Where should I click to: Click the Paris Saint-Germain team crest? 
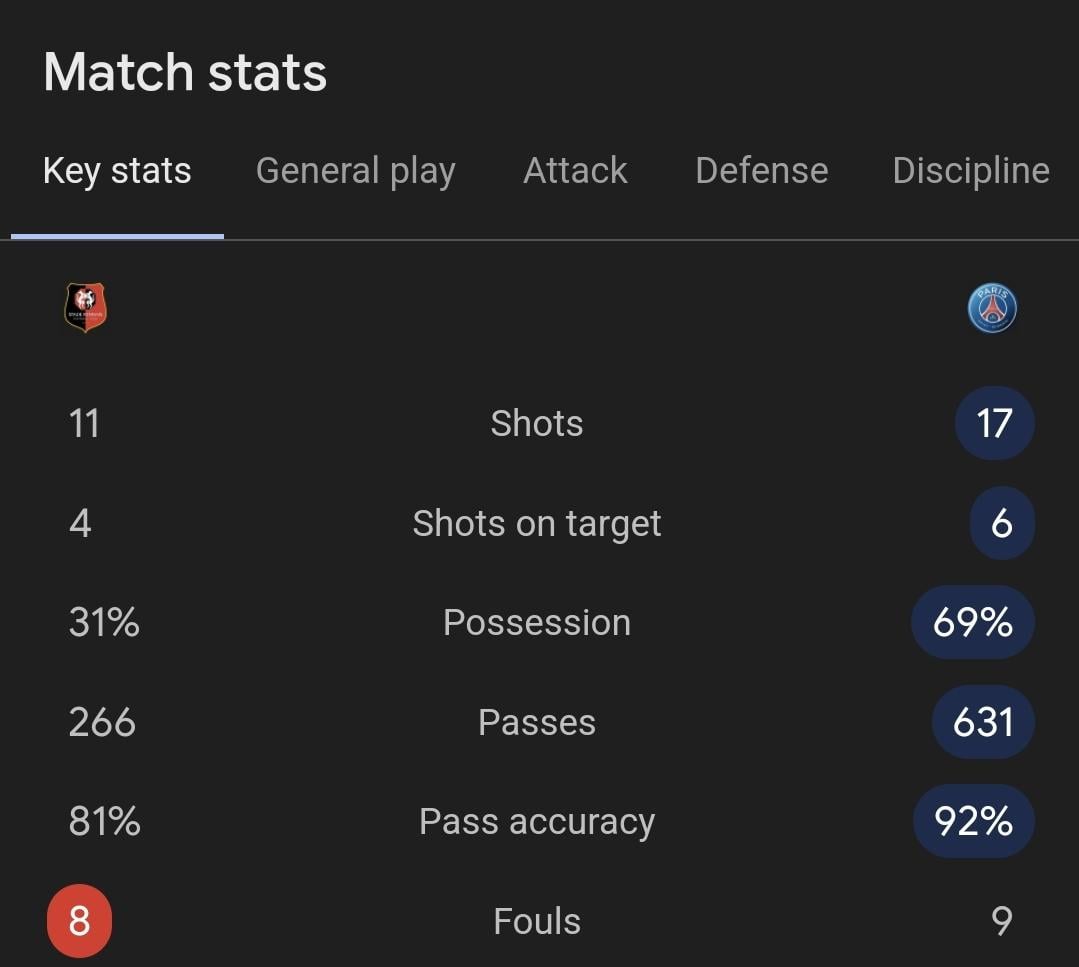tap(992, 308)
